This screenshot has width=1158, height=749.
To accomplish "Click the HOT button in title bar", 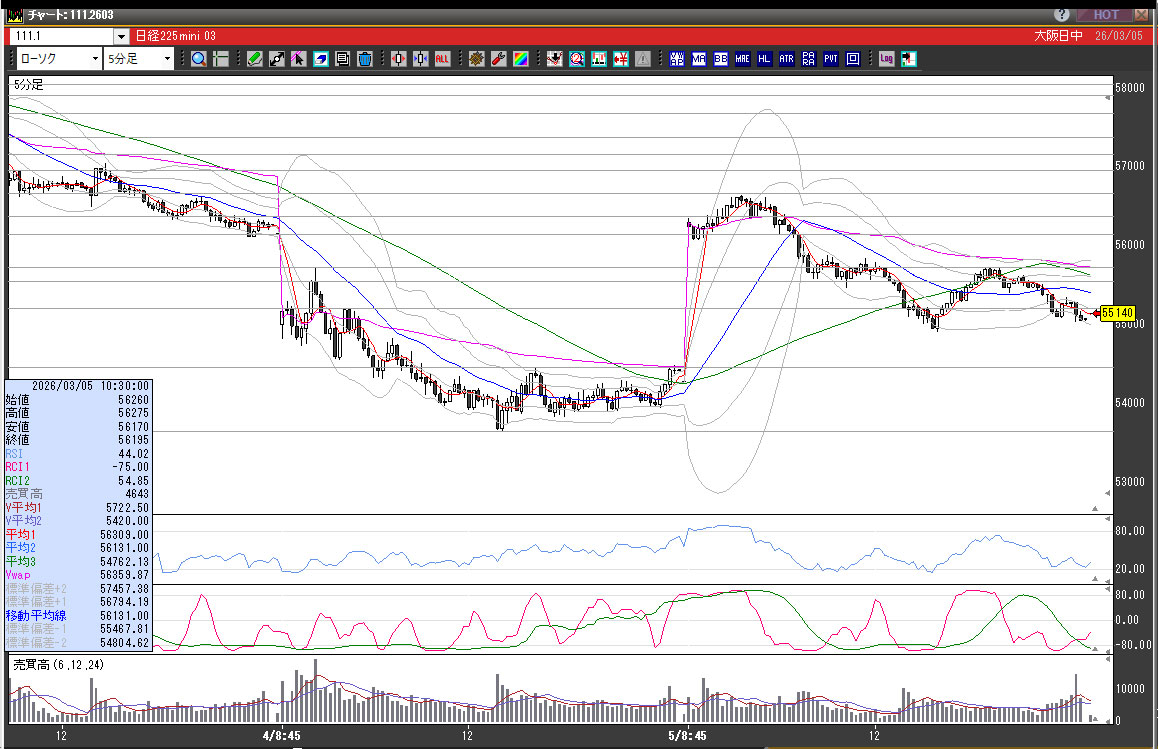I will [1104, 15].
